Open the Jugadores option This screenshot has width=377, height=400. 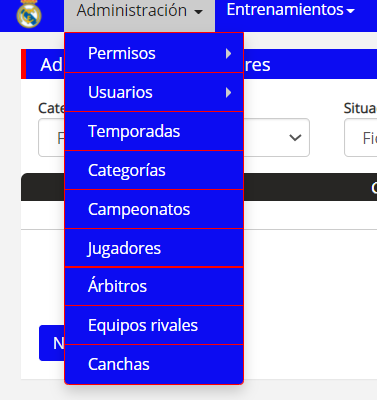click(x=154, y=248)
